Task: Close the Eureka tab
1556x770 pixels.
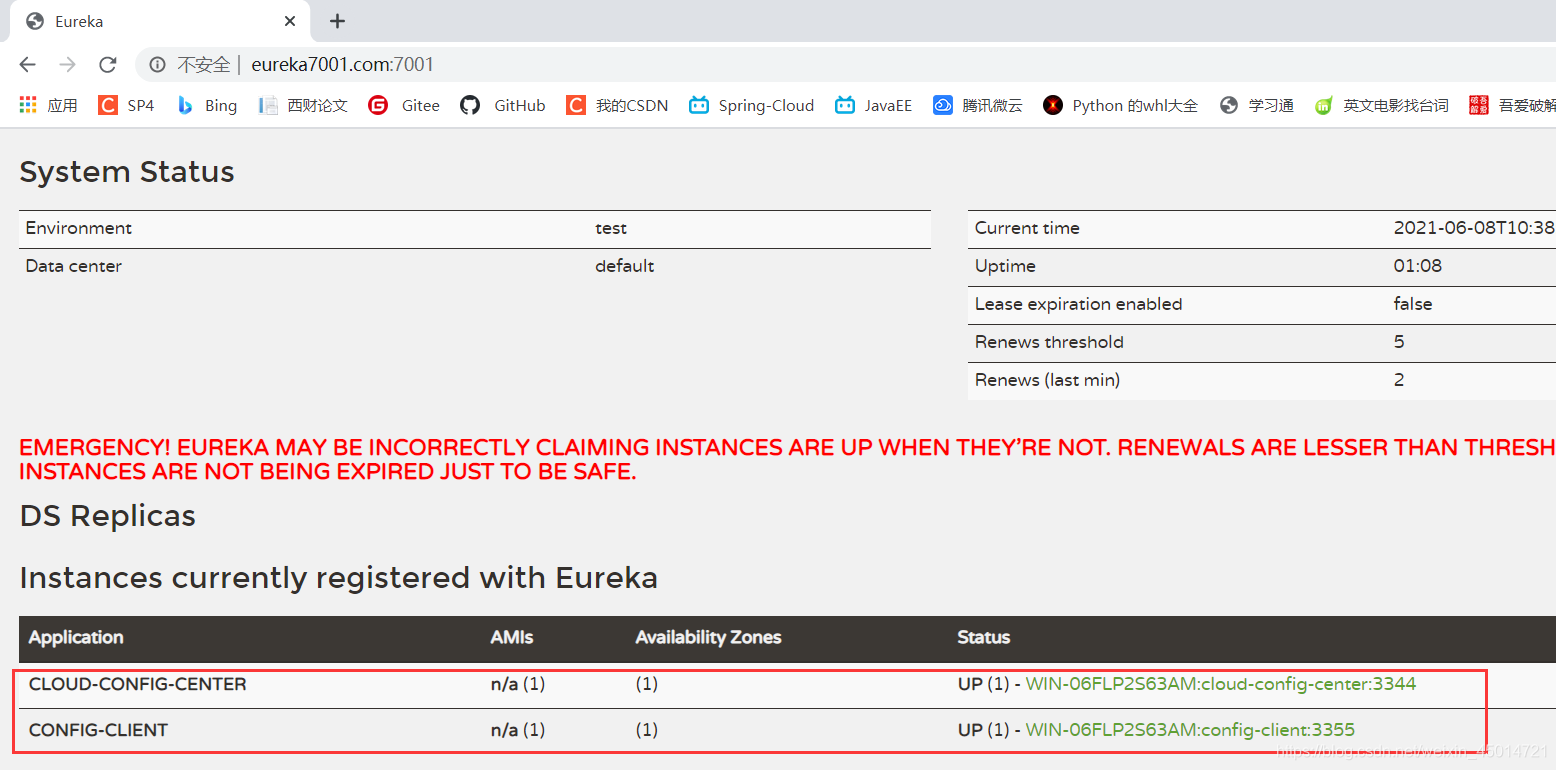Action: [x=290, y=21]
